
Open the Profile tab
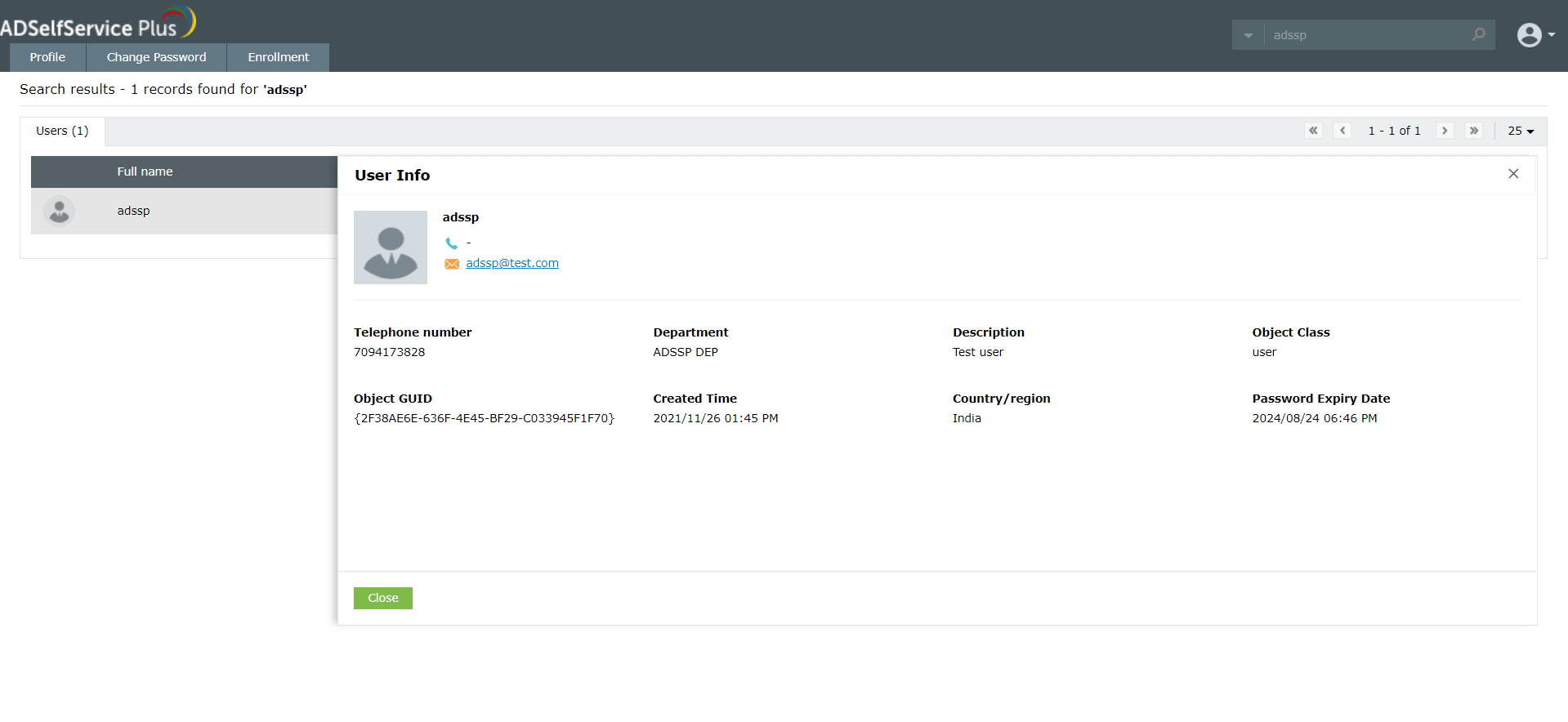(x=47, y=57)
